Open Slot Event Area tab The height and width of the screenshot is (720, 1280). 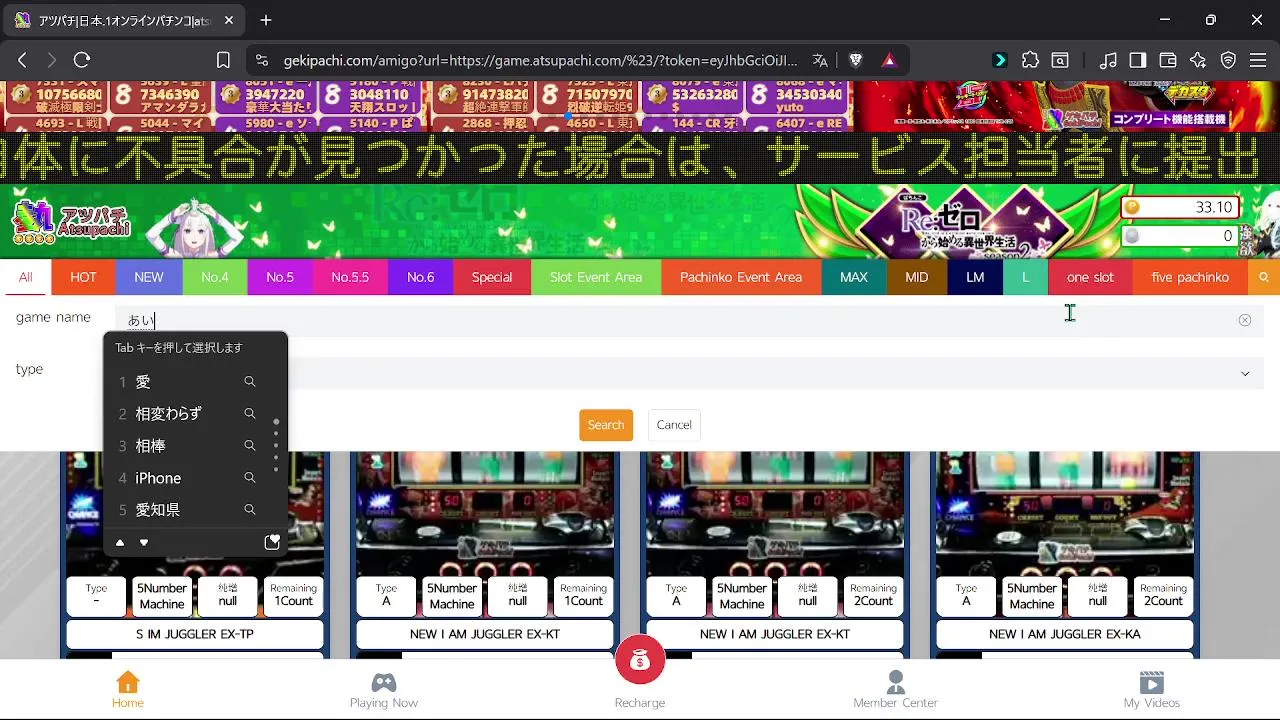pos(596,277)
